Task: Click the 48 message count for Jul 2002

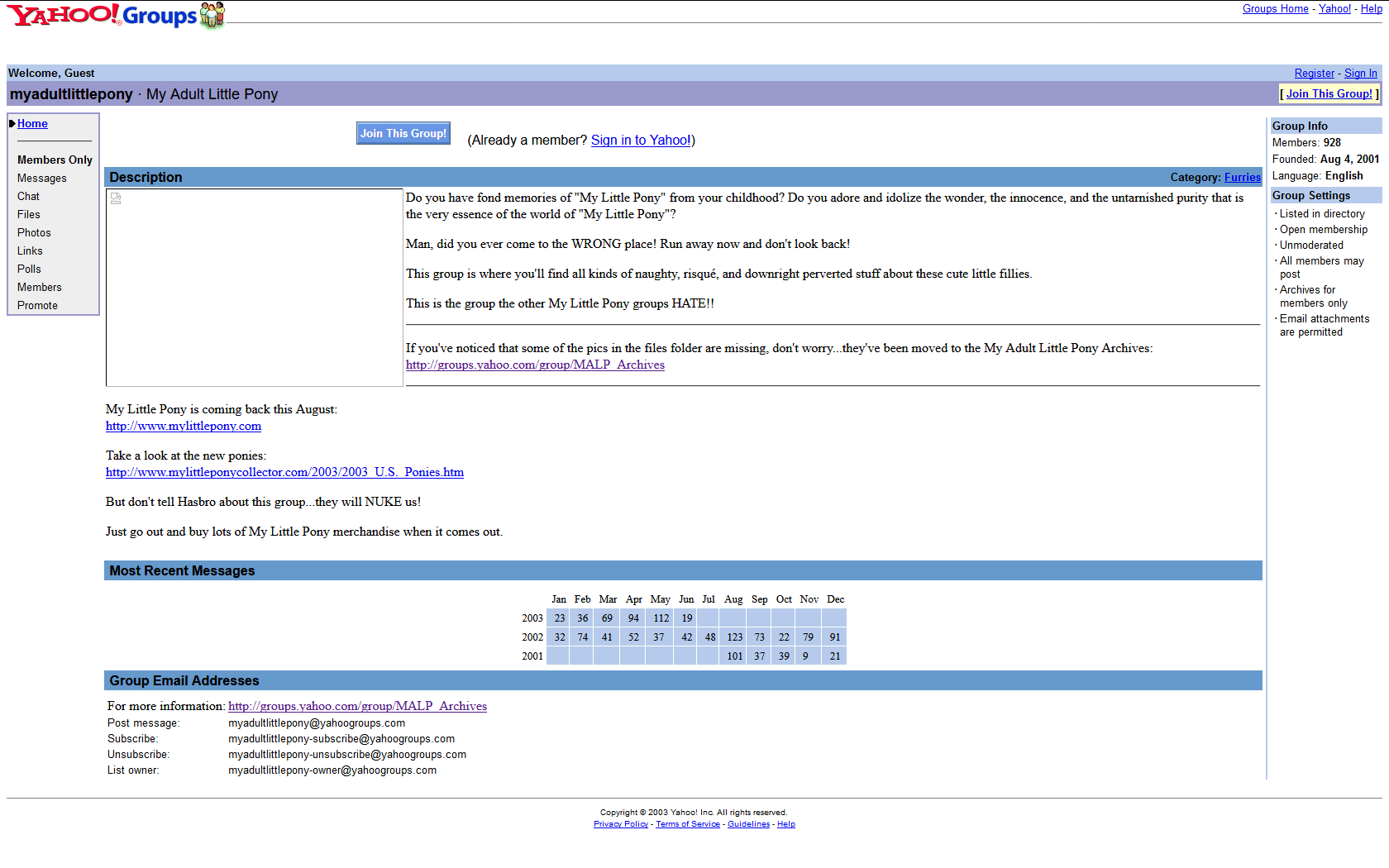Action: (x=710, y=637)
